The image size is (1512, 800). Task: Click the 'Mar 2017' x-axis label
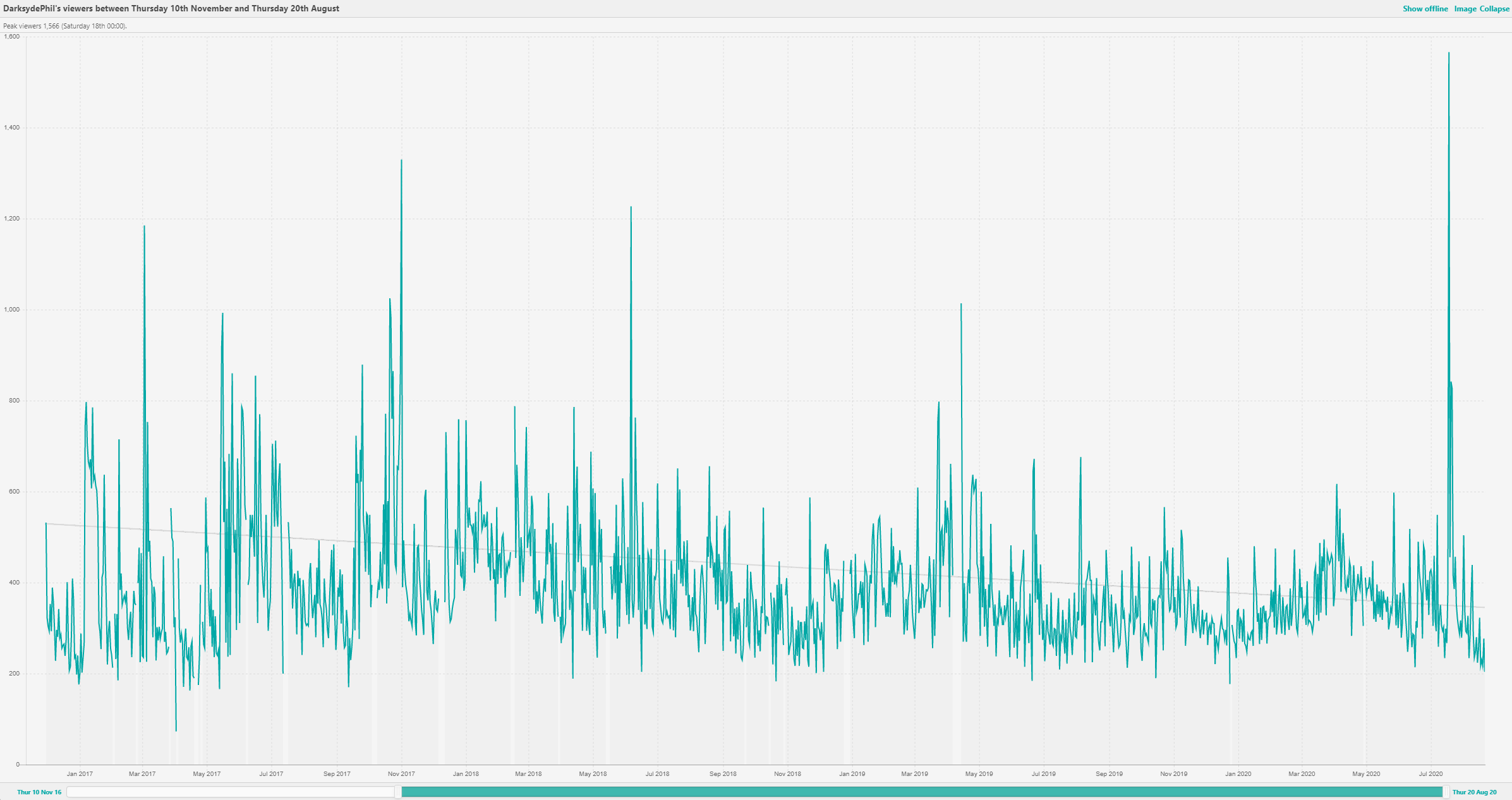pyautogui.click(x=142, y=774)
